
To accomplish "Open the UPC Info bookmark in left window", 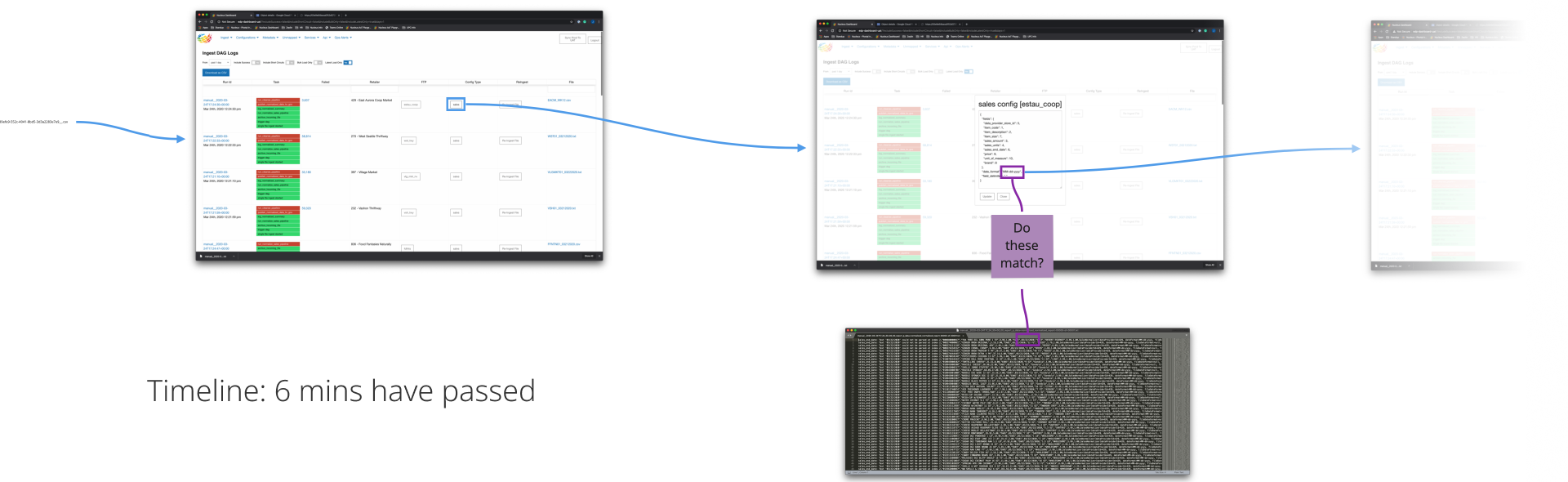I will click(408, 28).
